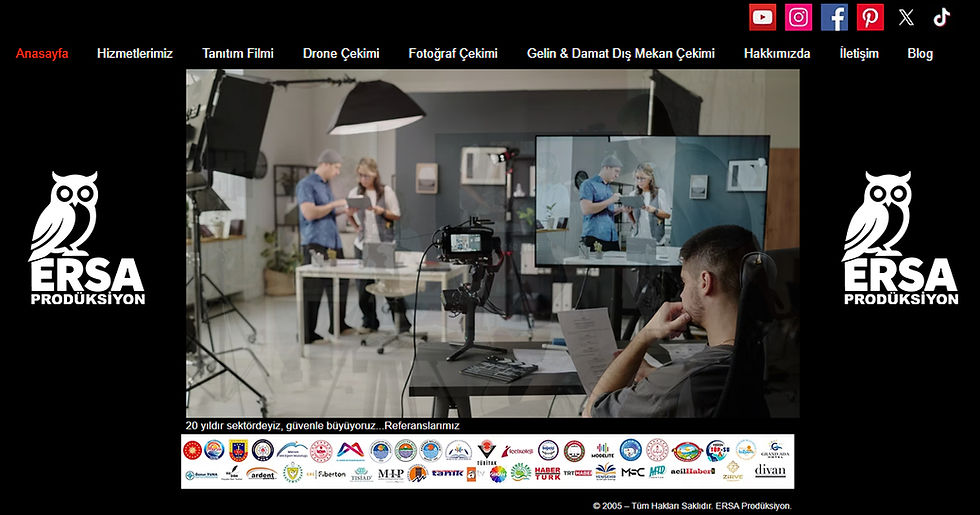The width and height of the screenshot is (980, 515).
Task: Click the right ERSA Prodüksiyon owl logo
Action: pos(900,238)
